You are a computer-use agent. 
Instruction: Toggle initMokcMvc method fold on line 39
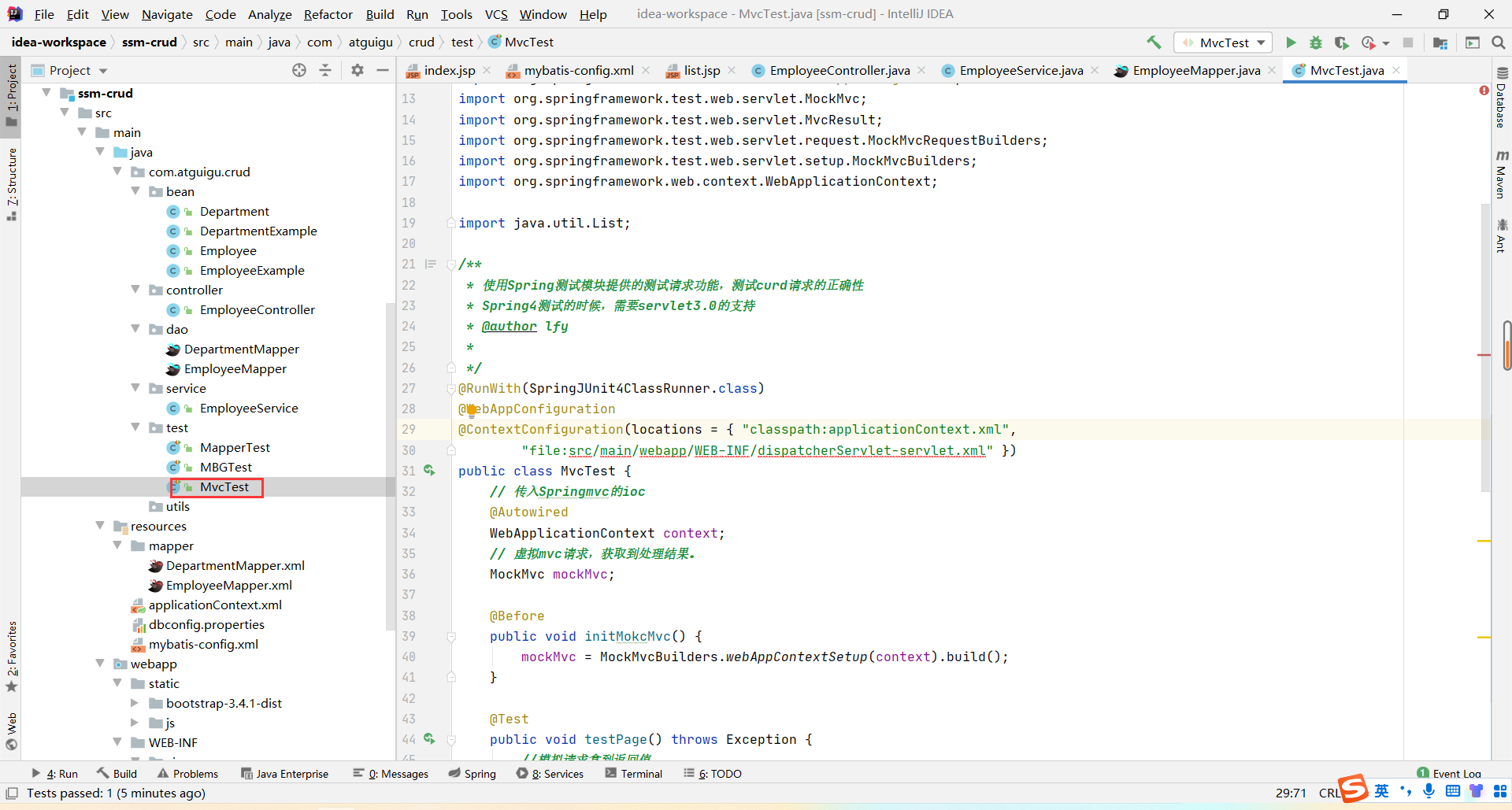tap(451, 636)
